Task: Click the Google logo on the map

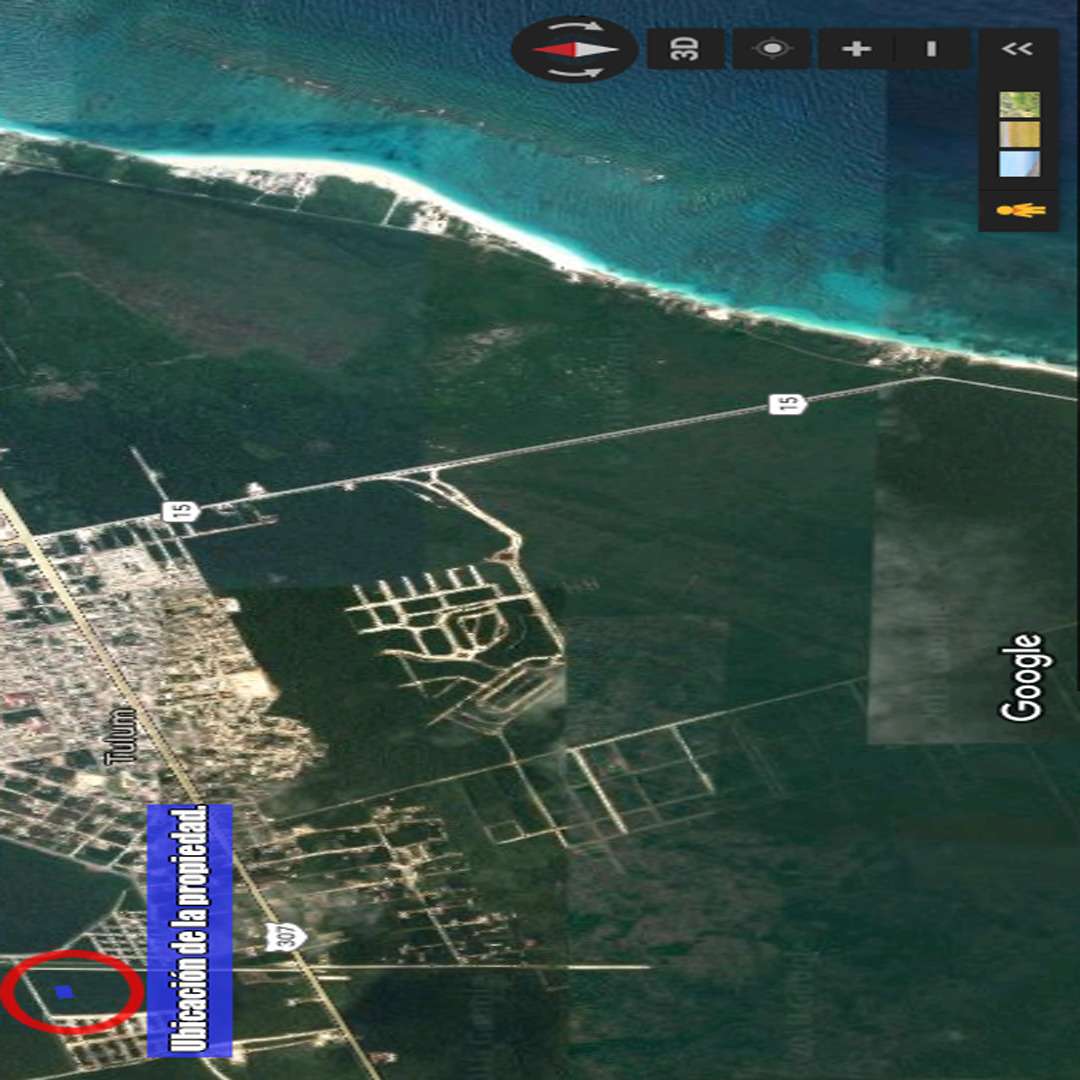Action: (x=1021, y=677)
